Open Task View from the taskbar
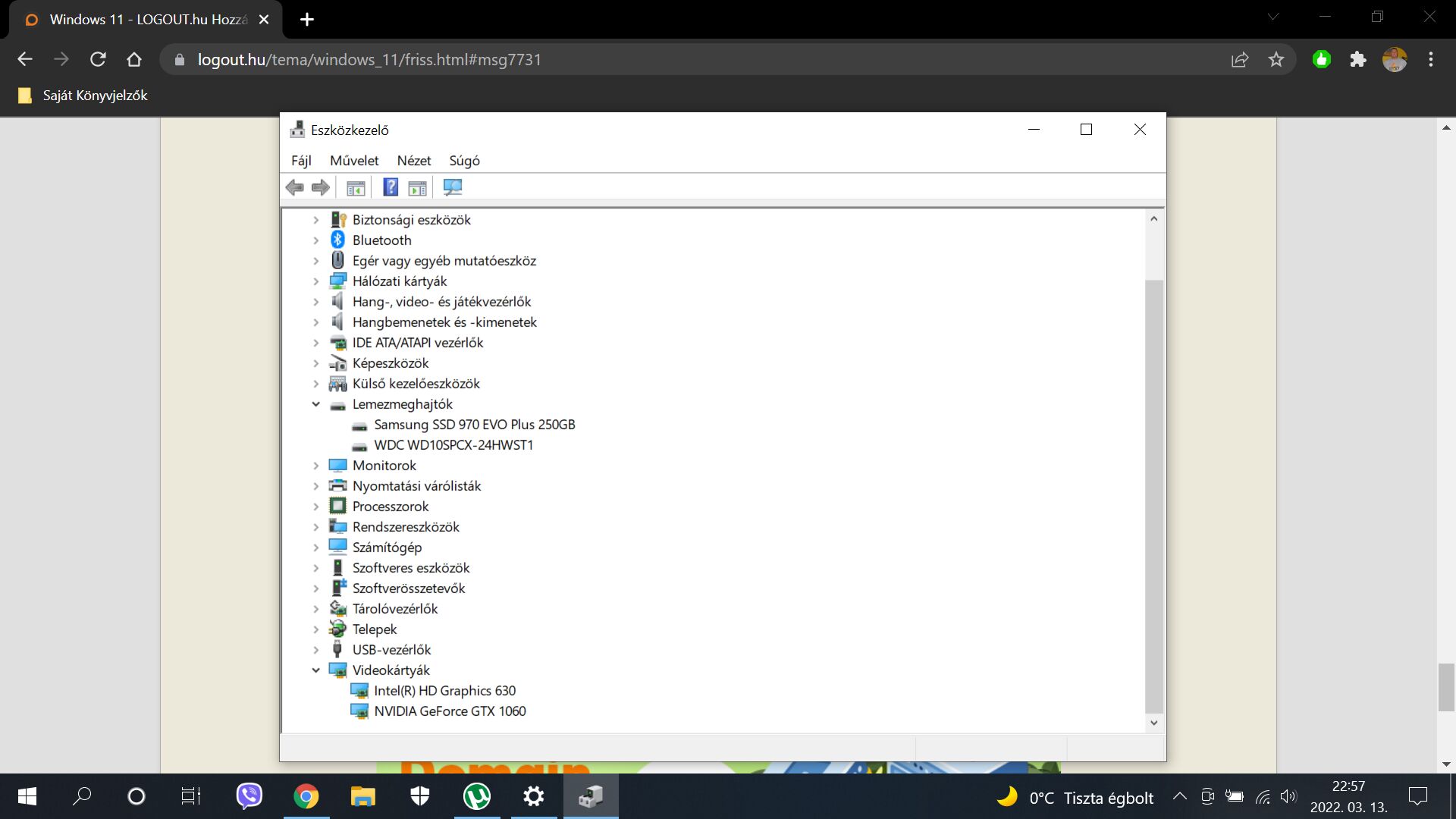The height and width of the screenshot is (819, 1456). tap(191, 796)
